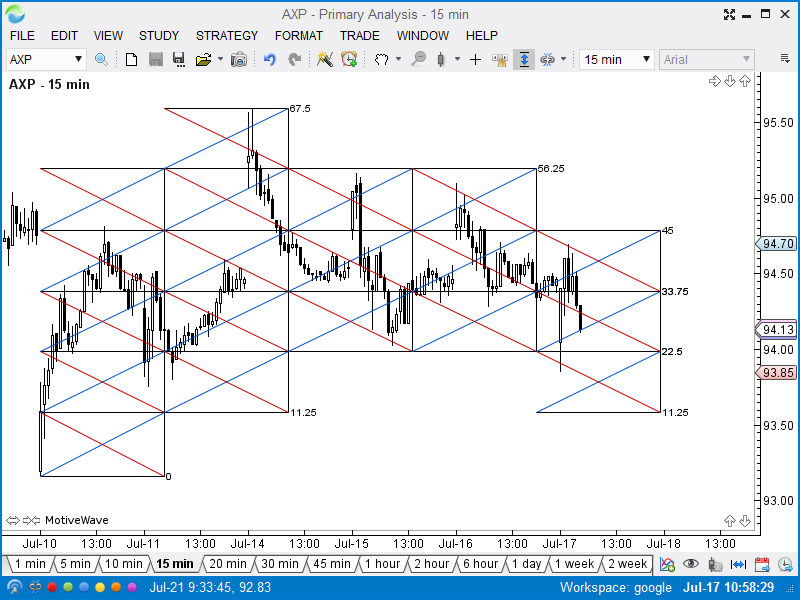Click the add study chart icon beside tabs

coord(667,564)
